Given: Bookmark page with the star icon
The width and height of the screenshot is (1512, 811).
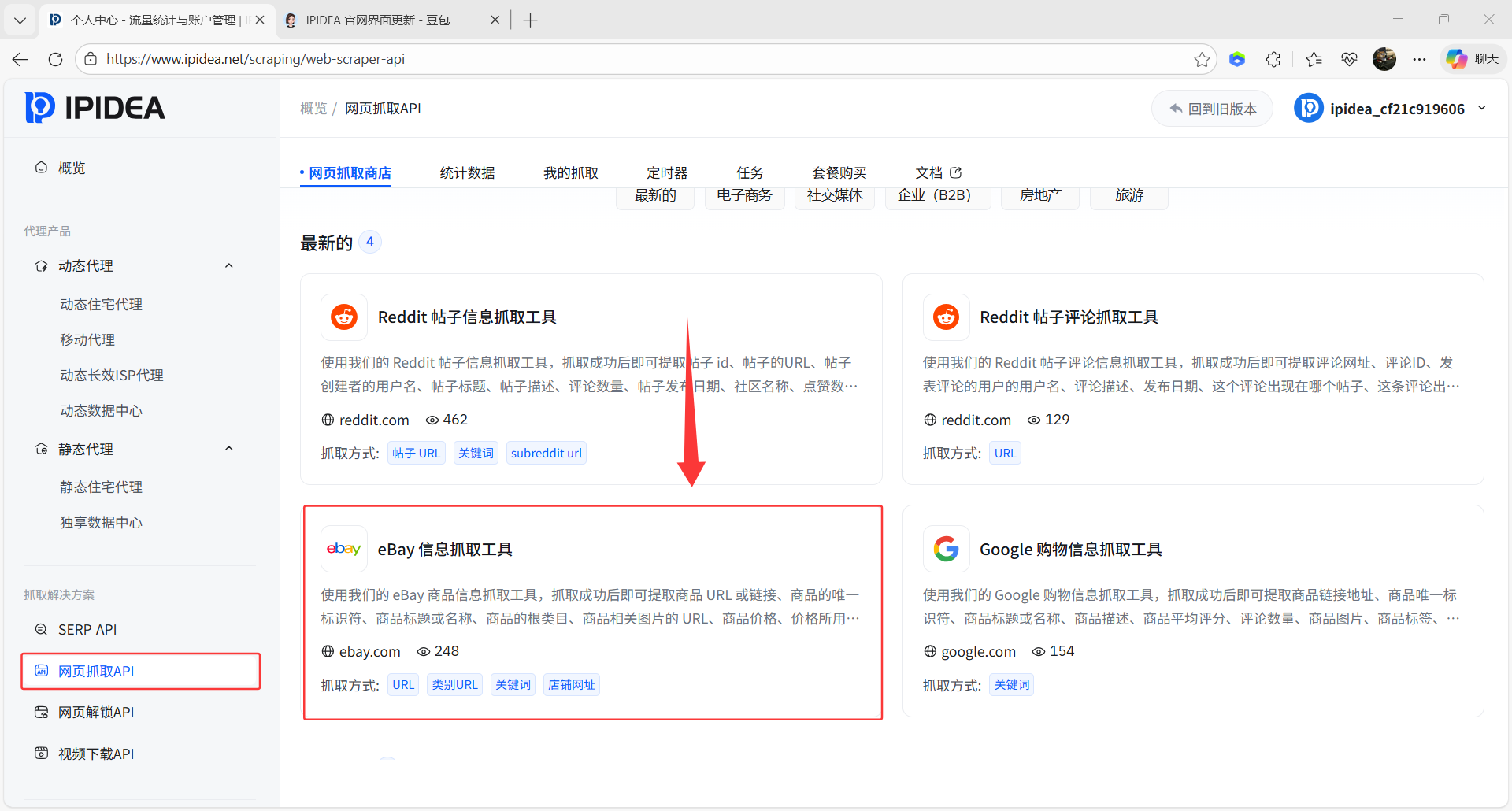Looking at the screenshot, I should pos(1202,59).
